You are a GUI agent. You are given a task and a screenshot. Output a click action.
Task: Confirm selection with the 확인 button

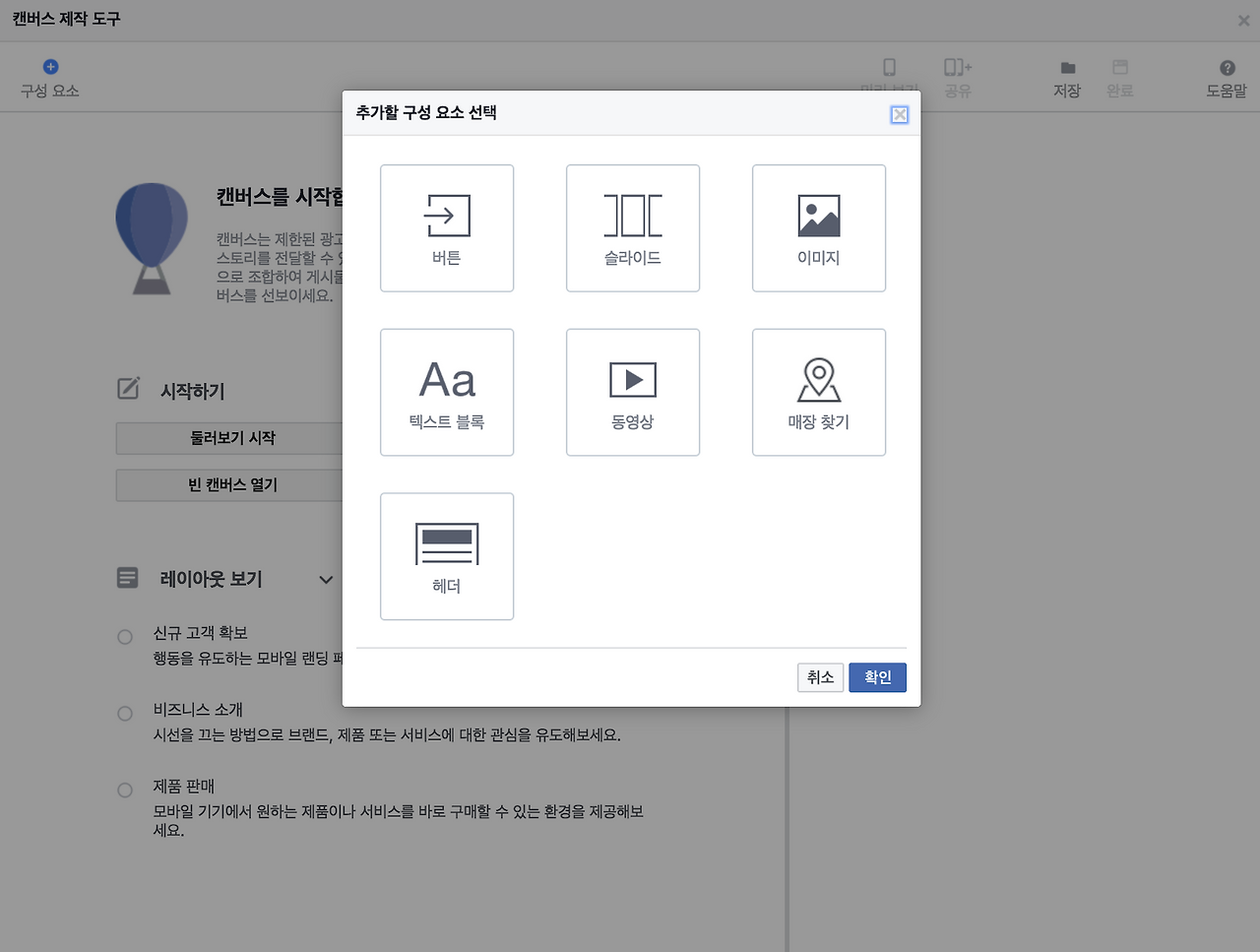point(877,677)
